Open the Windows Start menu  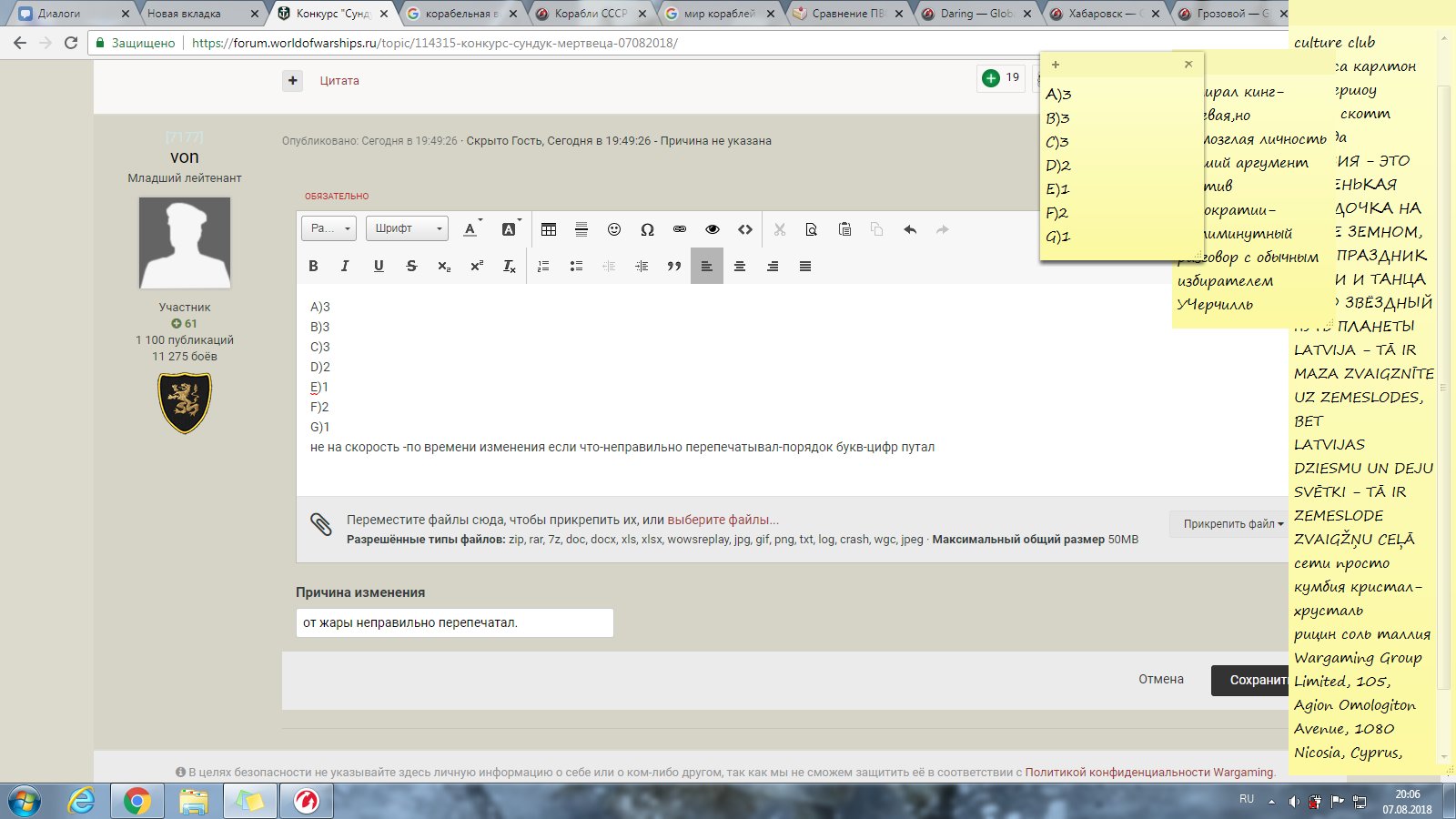(x=25, y=802)
